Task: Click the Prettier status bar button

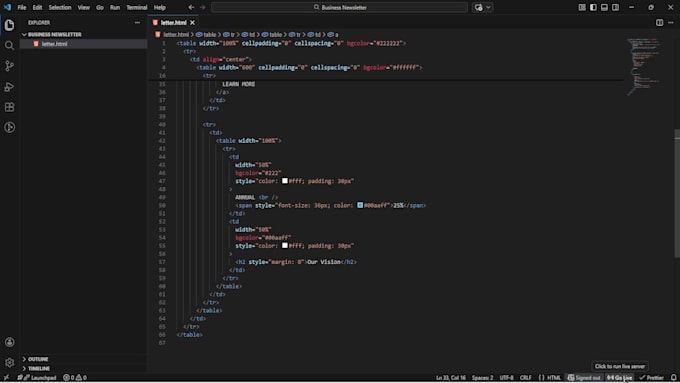Action: click(651, 378)
